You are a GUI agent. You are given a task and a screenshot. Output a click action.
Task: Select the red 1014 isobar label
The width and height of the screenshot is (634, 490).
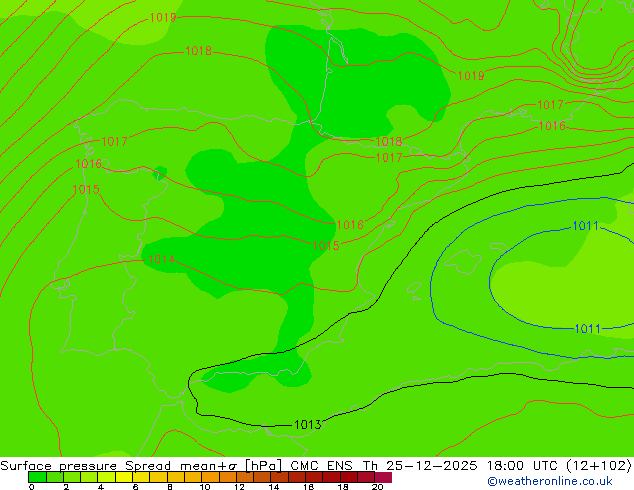(x=161, y=259)
